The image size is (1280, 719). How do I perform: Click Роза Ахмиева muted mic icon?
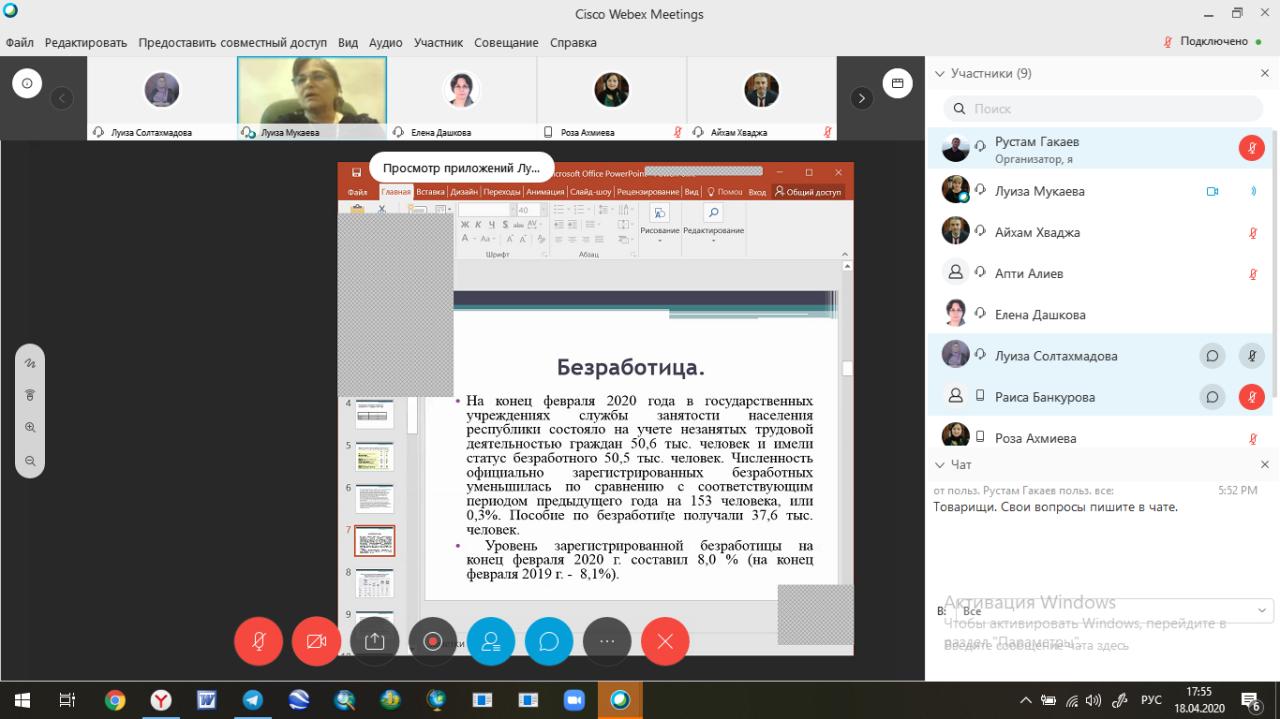[x=1252, y=438]
